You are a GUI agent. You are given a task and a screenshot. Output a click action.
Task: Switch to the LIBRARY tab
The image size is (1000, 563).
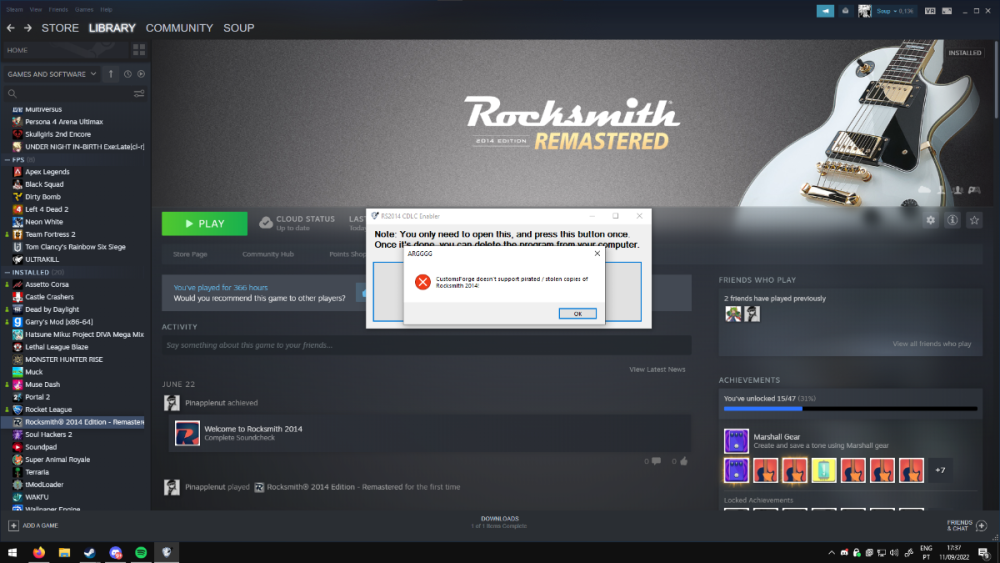[x=112, y=28]
